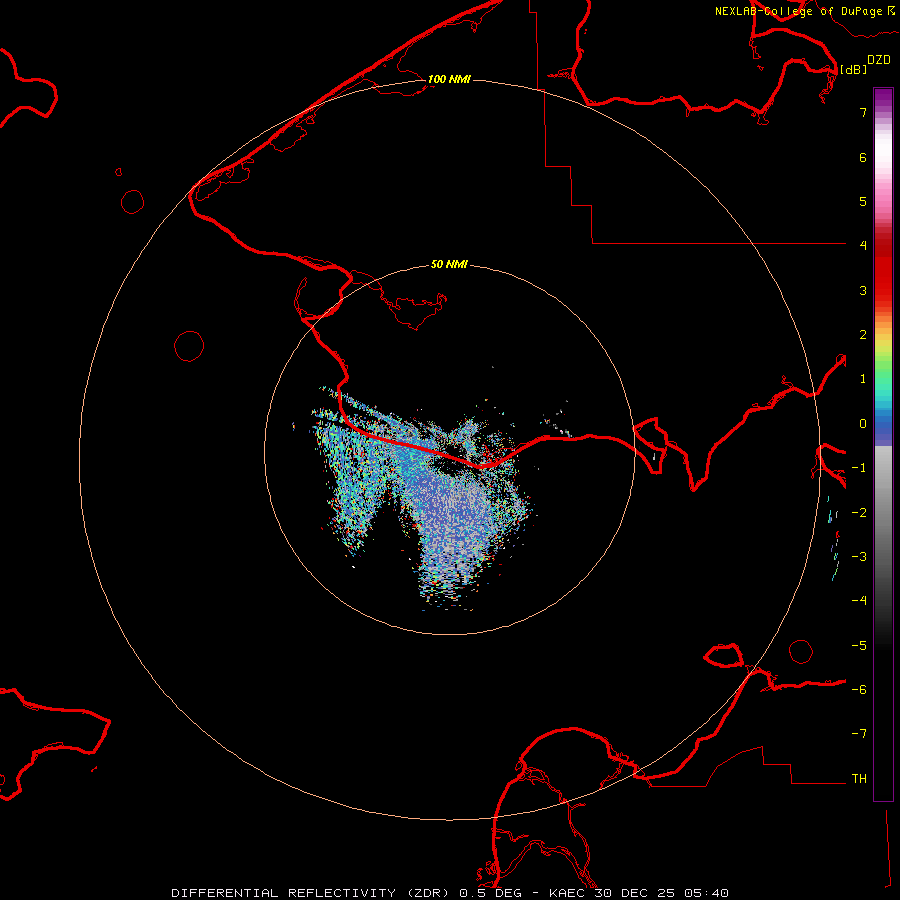Click the 5 value on color scale
Image resolution: width=900 pixels, height=900 pixels.
coord(863,201)
